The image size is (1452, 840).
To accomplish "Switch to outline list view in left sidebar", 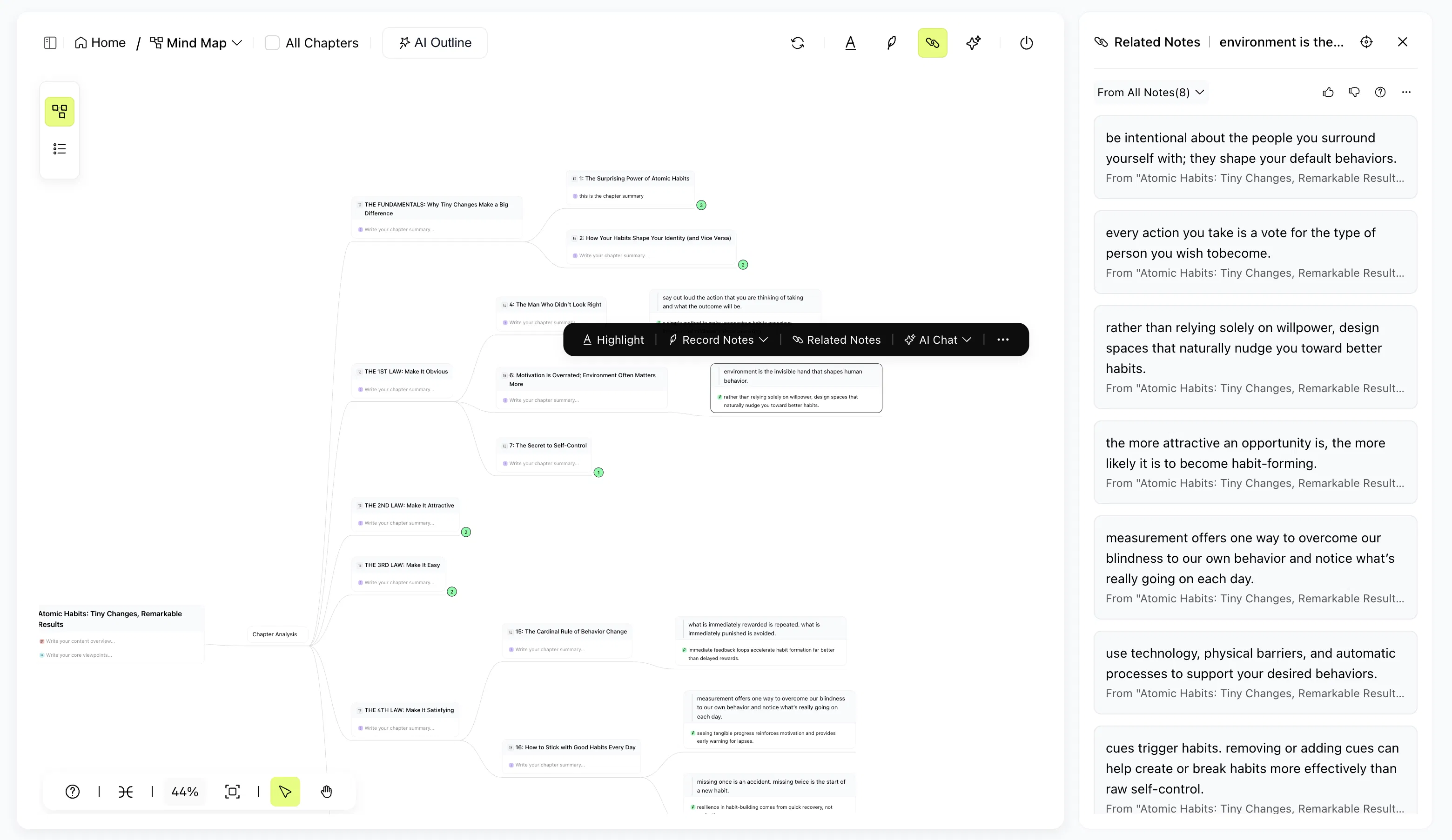I will [60, 148].
